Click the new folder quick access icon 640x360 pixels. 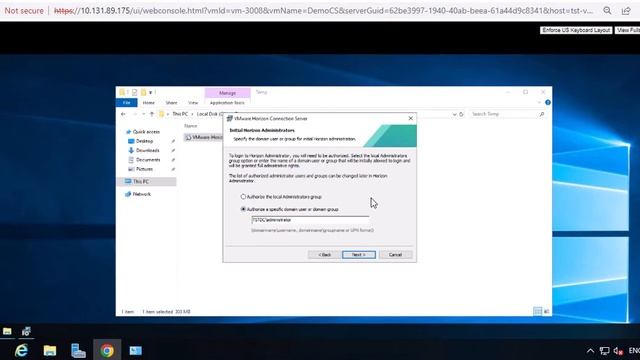pos(143,93)
